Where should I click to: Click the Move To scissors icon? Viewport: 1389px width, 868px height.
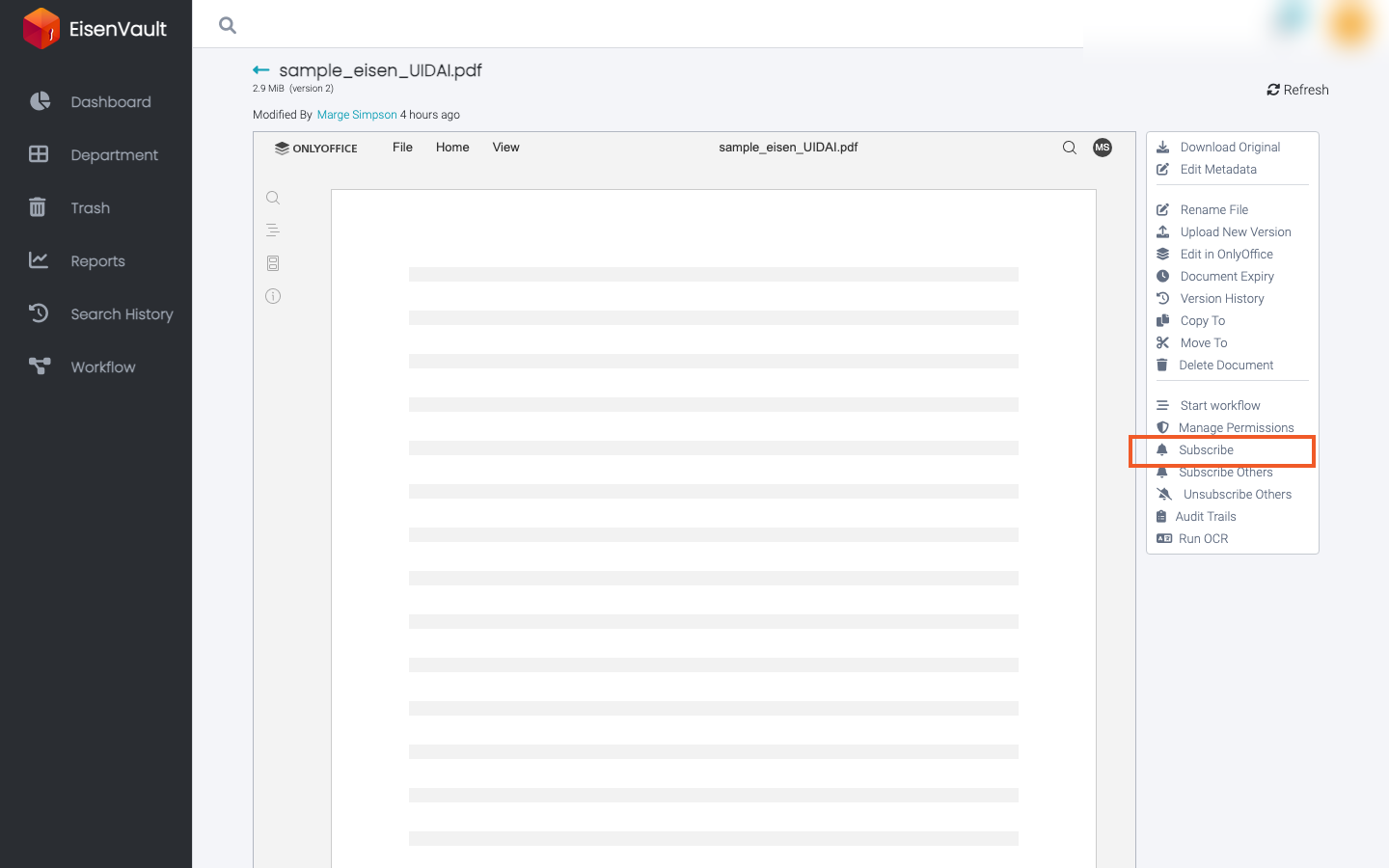(x=1163, y=342)
